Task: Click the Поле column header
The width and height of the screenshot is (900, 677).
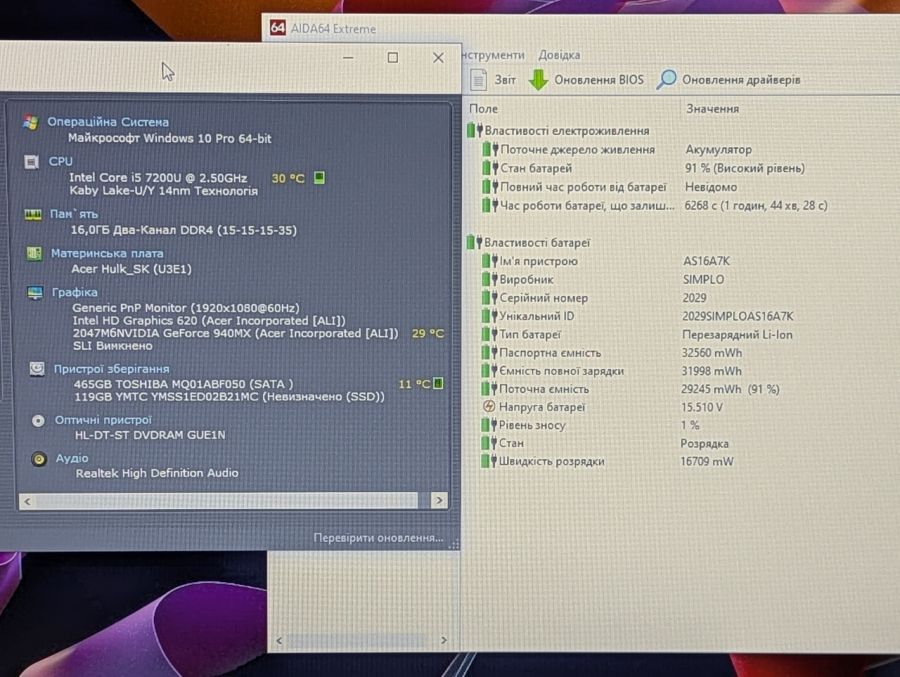Action: pos(483,109)
